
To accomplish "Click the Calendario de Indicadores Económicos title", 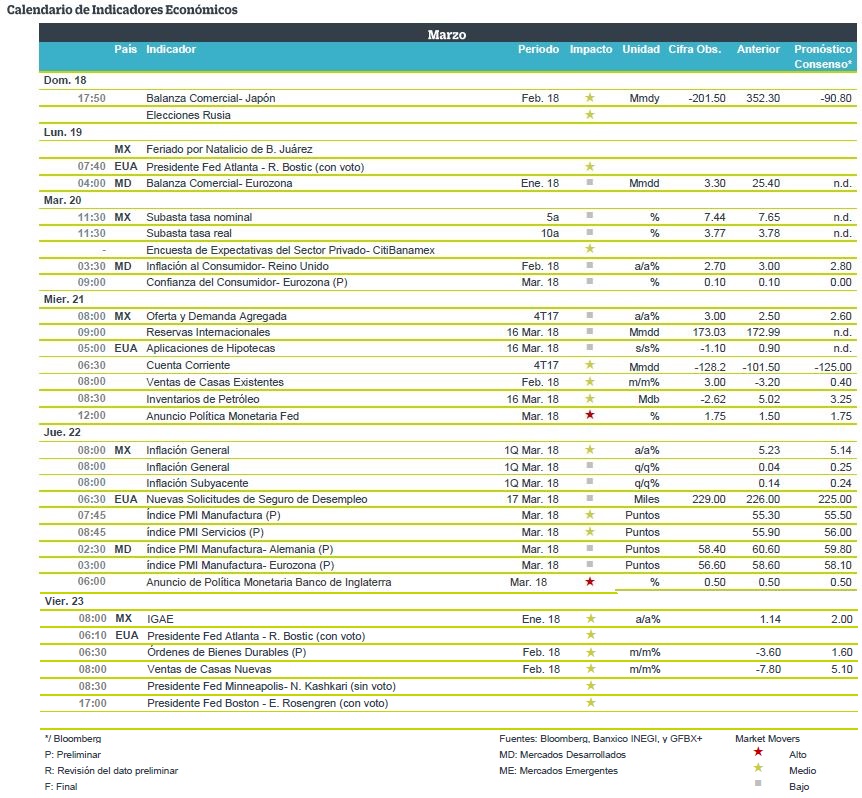I will click(122, 9).
